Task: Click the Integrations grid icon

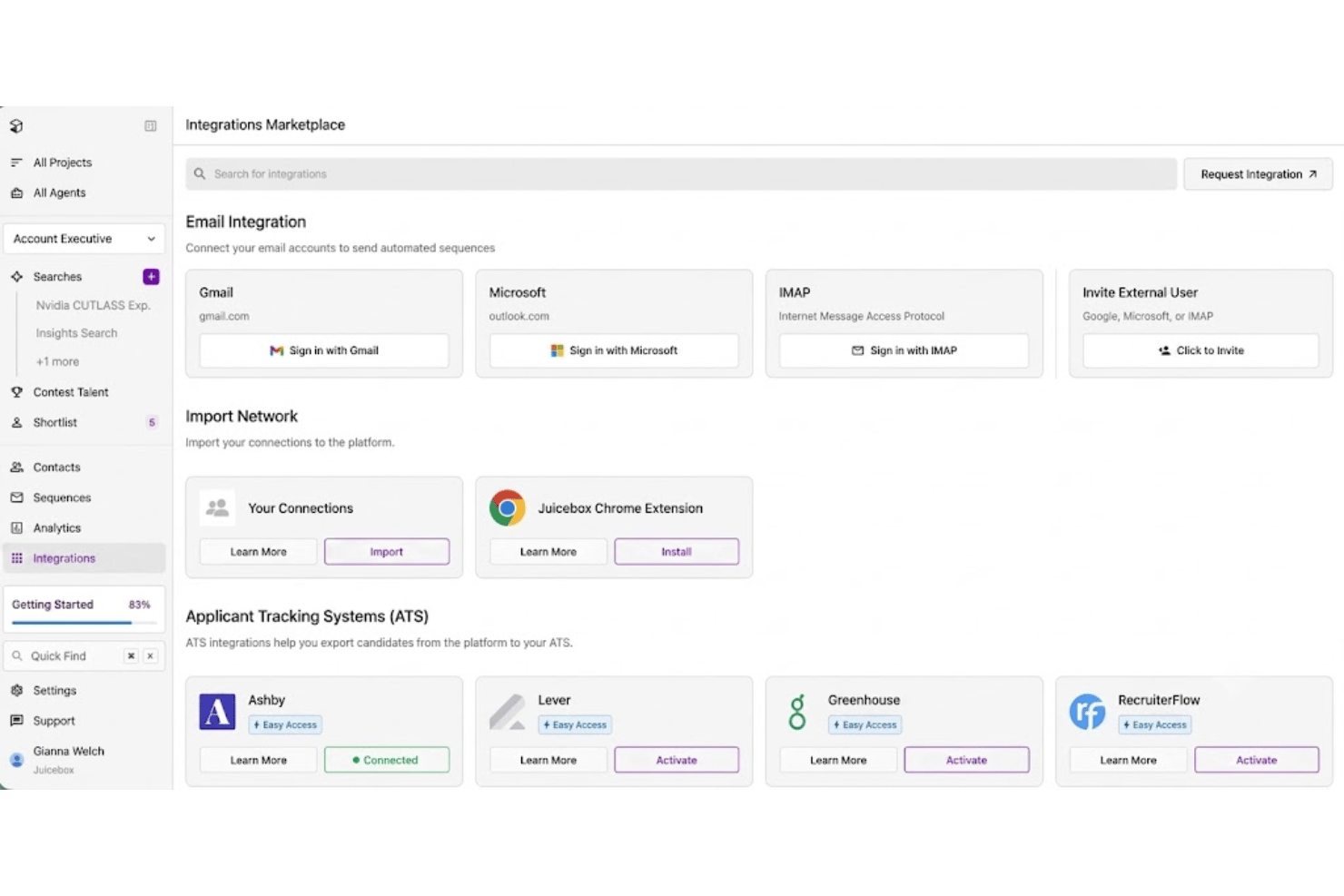Action: click(x=16, y=558)
